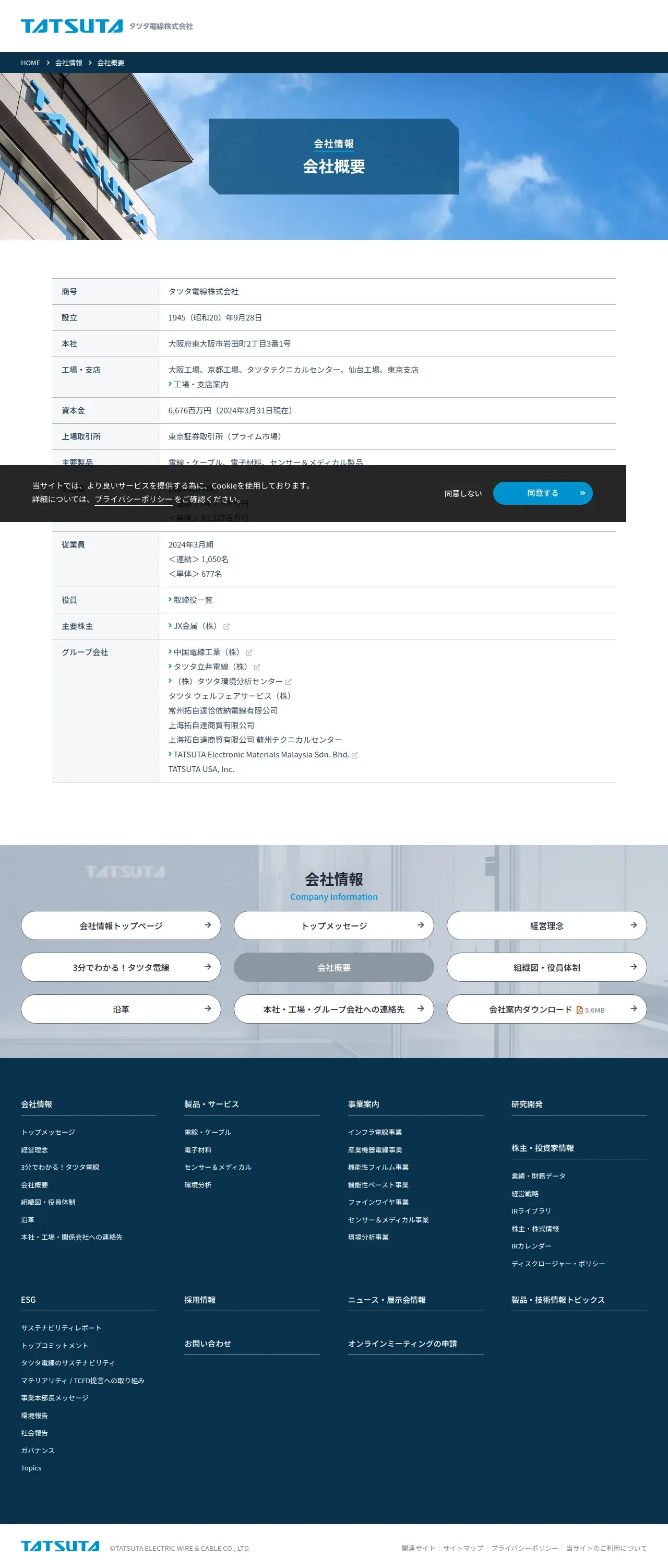Open 本社・工場・グループ会社への連絡先 button
The image size is (668, 1568).
click(x=334, y=1009)
